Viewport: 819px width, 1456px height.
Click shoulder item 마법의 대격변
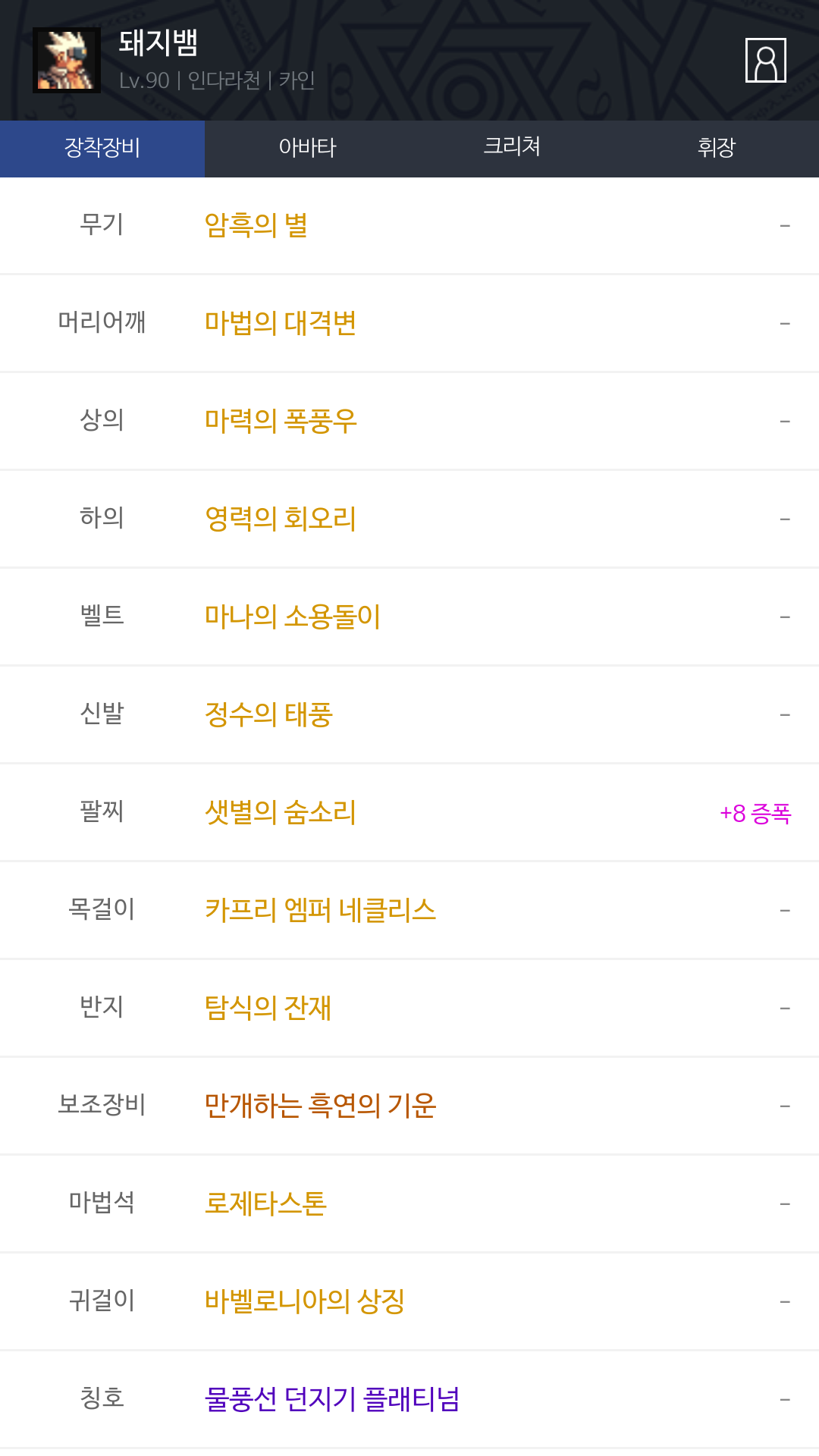[x=281, y=323]
